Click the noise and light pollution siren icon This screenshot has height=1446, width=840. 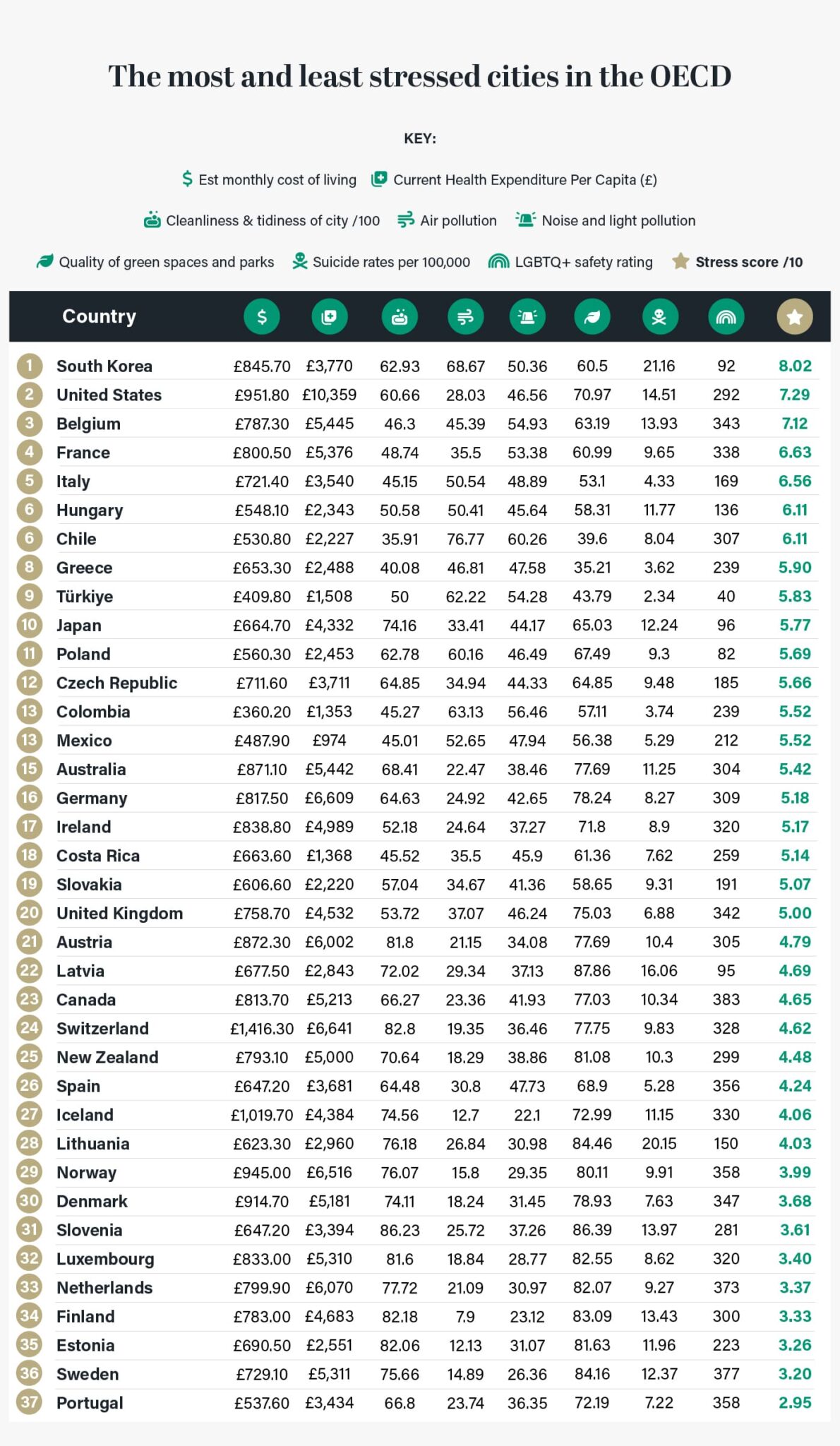[x=527, y=317]
